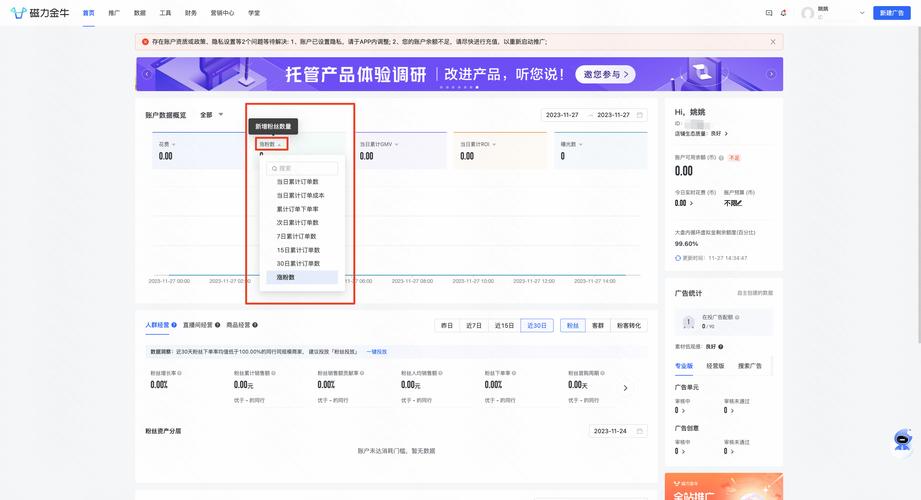Image resolution: width=921 pixels, height=500 pixels.
Task: Select 30日累计订单数 from dropdown list
Action: coord(302,264)
